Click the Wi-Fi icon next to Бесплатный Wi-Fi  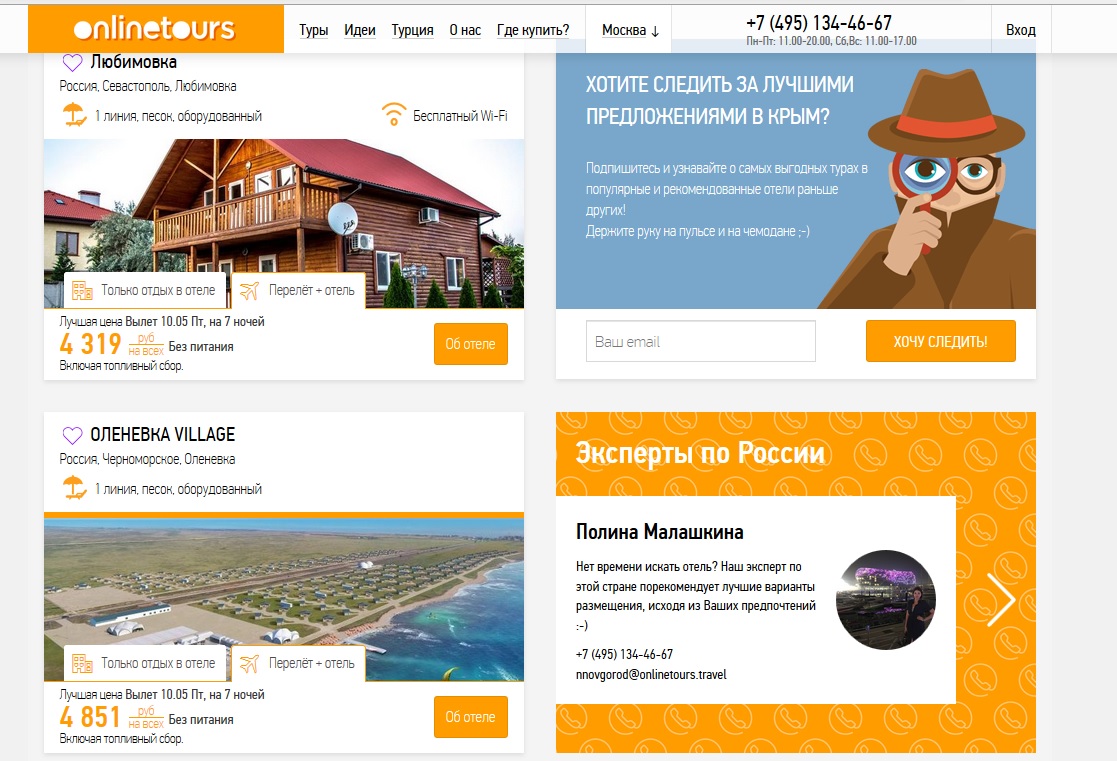click(x=394, y=115)
